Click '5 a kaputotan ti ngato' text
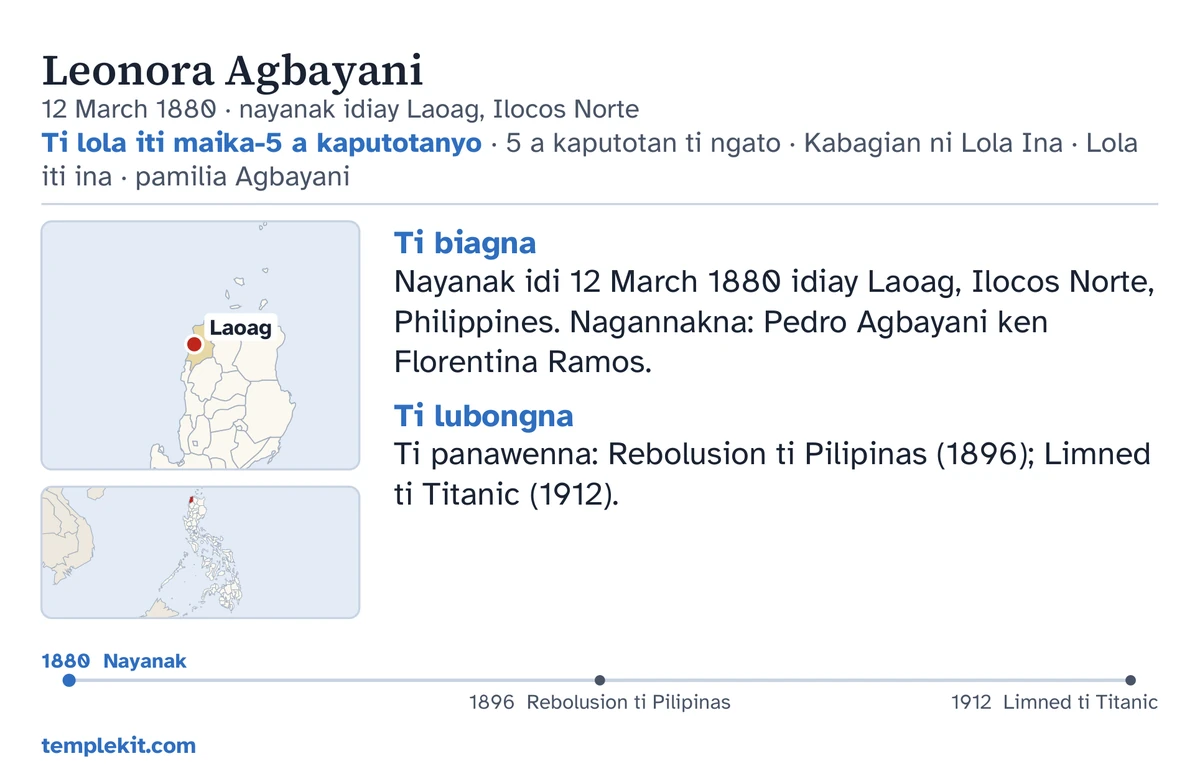Viewport: 1200px width, 784px height. tap(643, 143)
